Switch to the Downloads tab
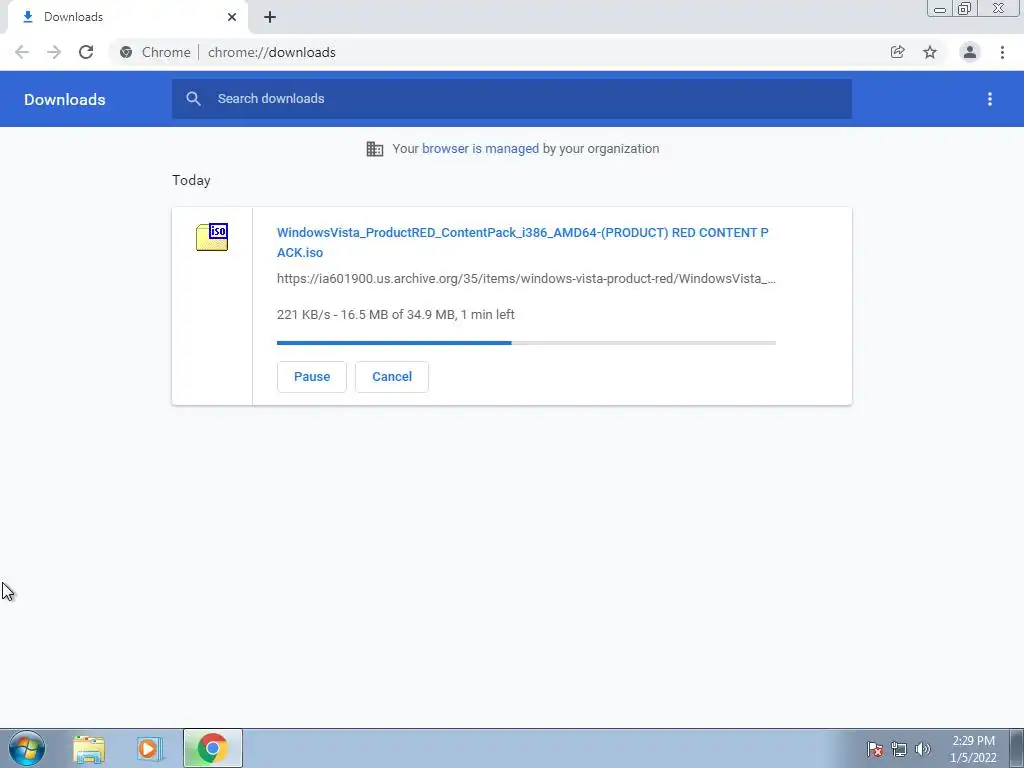 127,17
